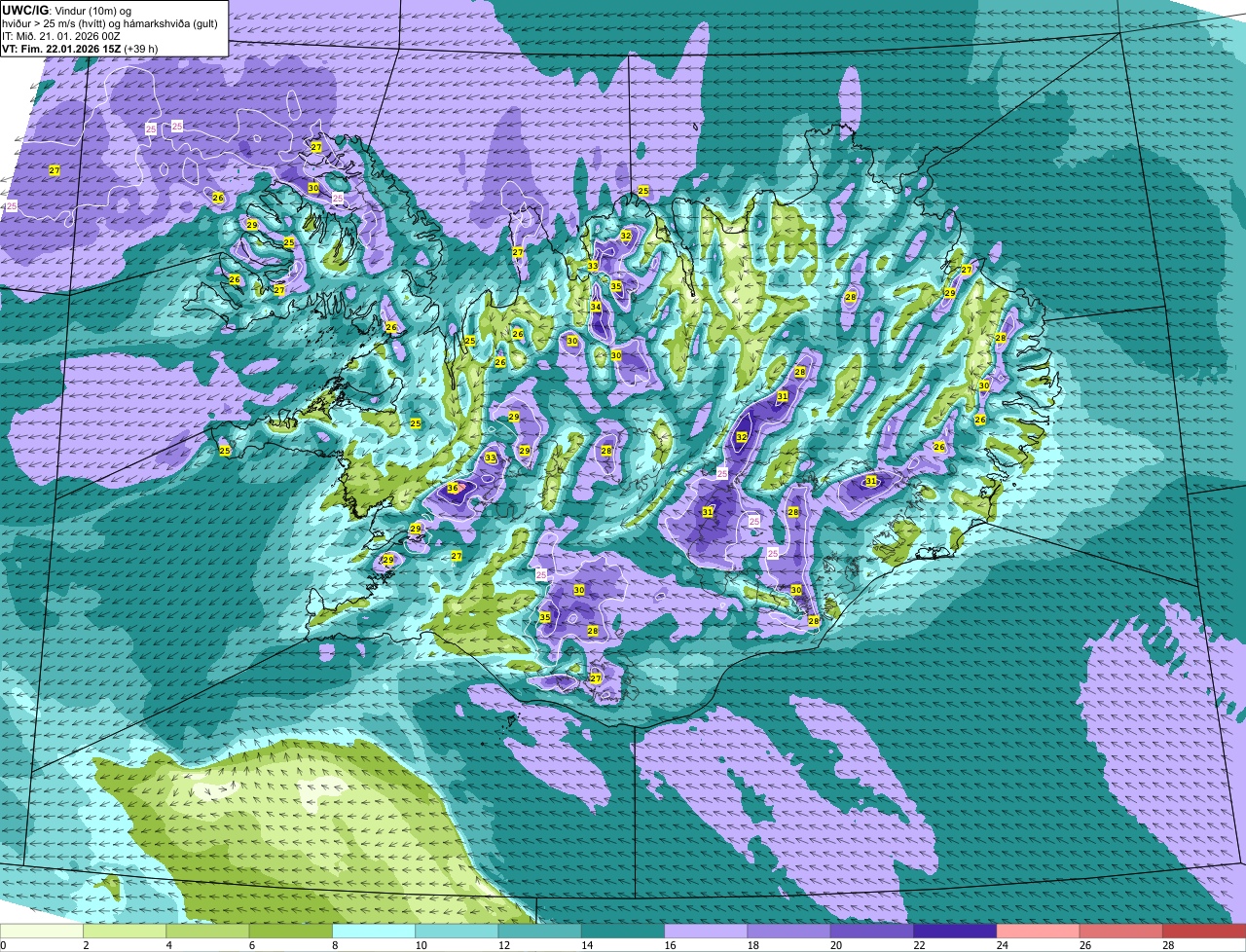Pick the 12–14 m/s teal swatch

[540, 931]
